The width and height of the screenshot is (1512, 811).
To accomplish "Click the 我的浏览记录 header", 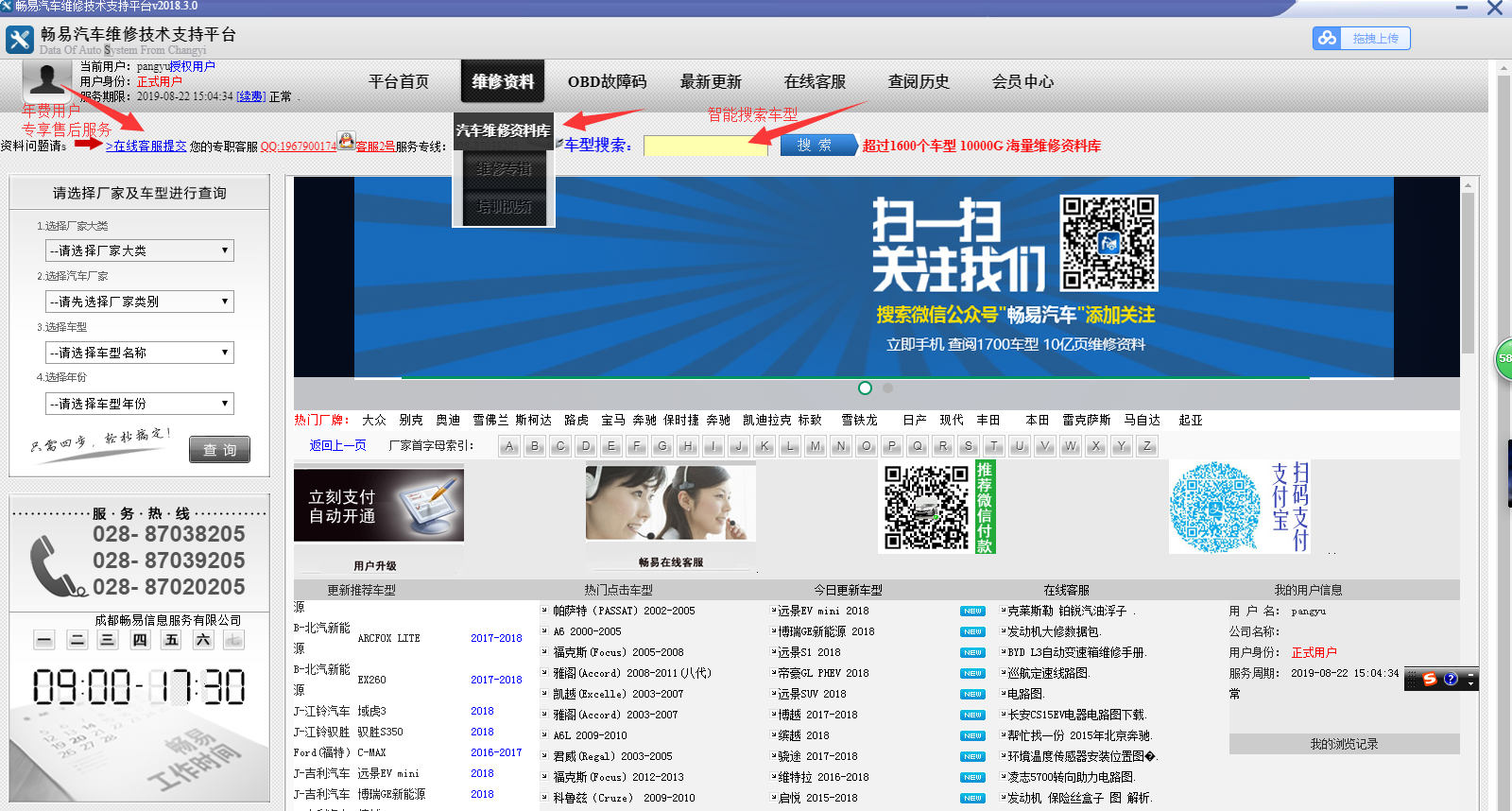I will pos(1344,744).
